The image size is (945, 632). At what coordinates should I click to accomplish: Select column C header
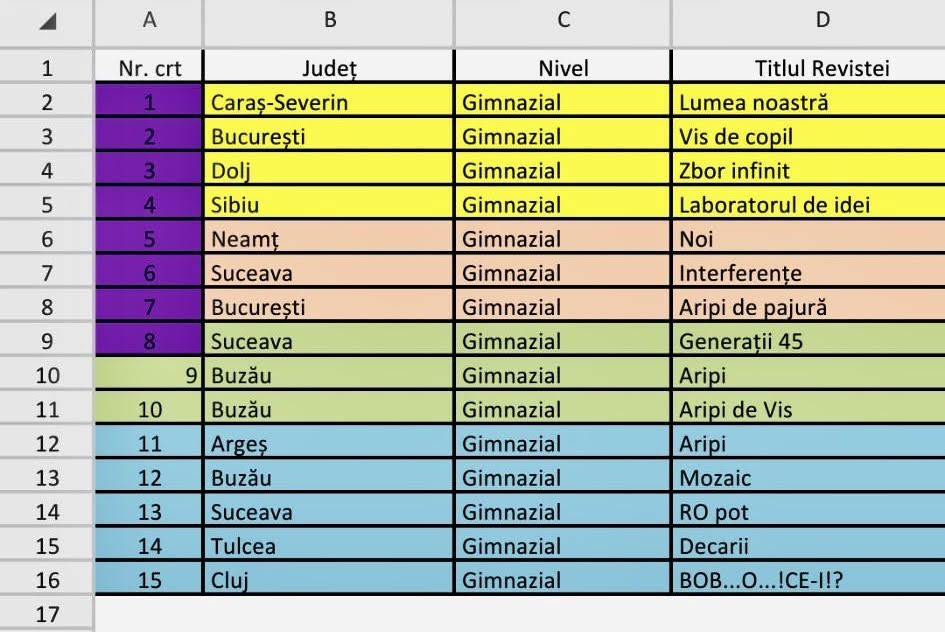tap(563, 22)
